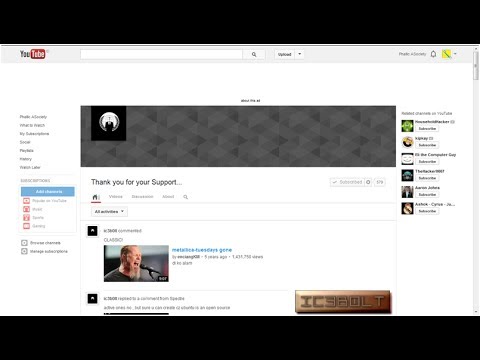Screen dimensions: 480x360
Task: Open TheHacker0007 channel avatar
Action: 407,175
